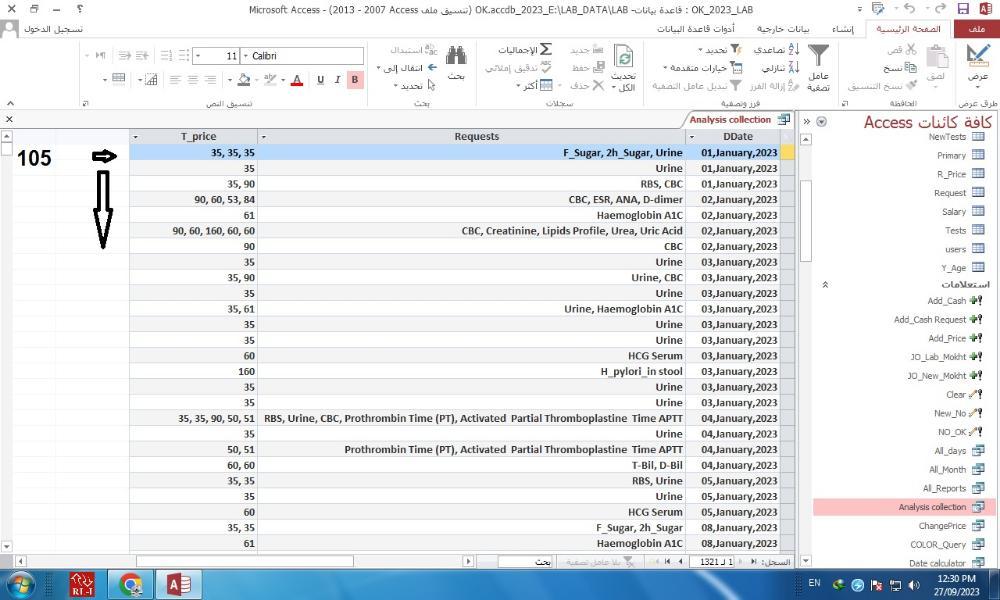The width and height of the screenshot is (1000, 600).
Task: Collapse the queries (استعلامات) group
Action: coord(825,284)
